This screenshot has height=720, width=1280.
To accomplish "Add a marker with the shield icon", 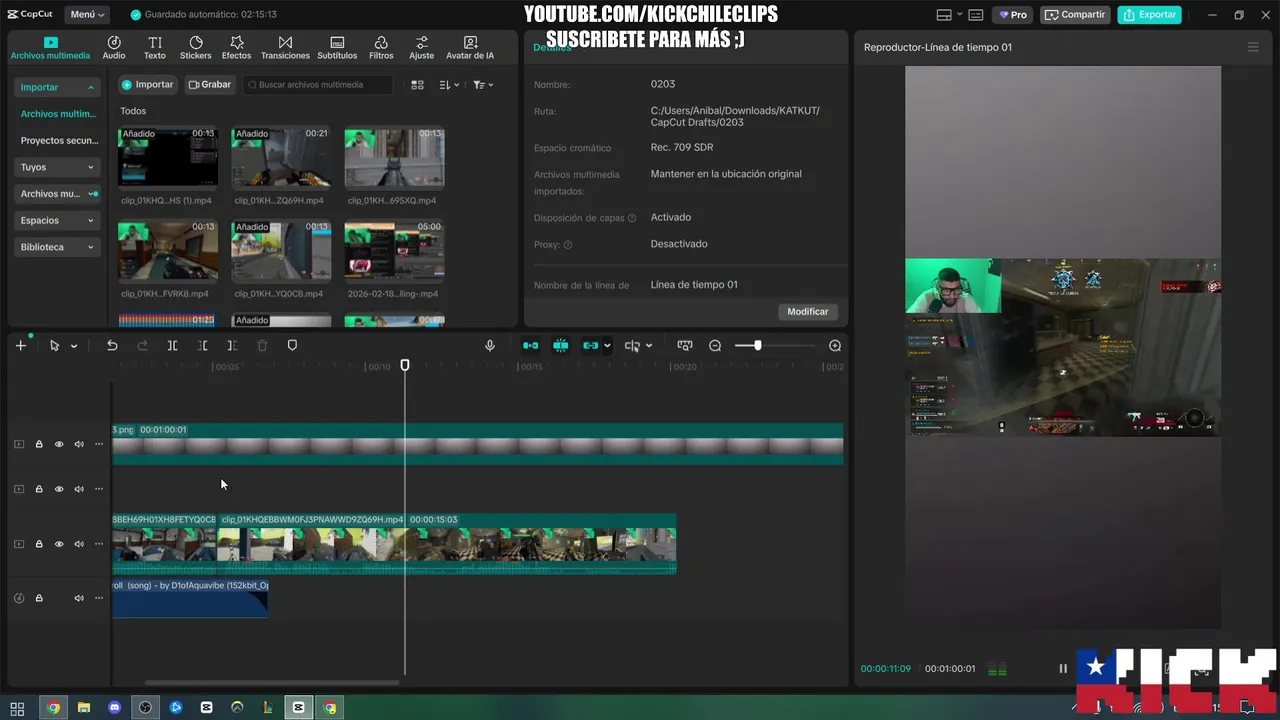I will point(292,346).
